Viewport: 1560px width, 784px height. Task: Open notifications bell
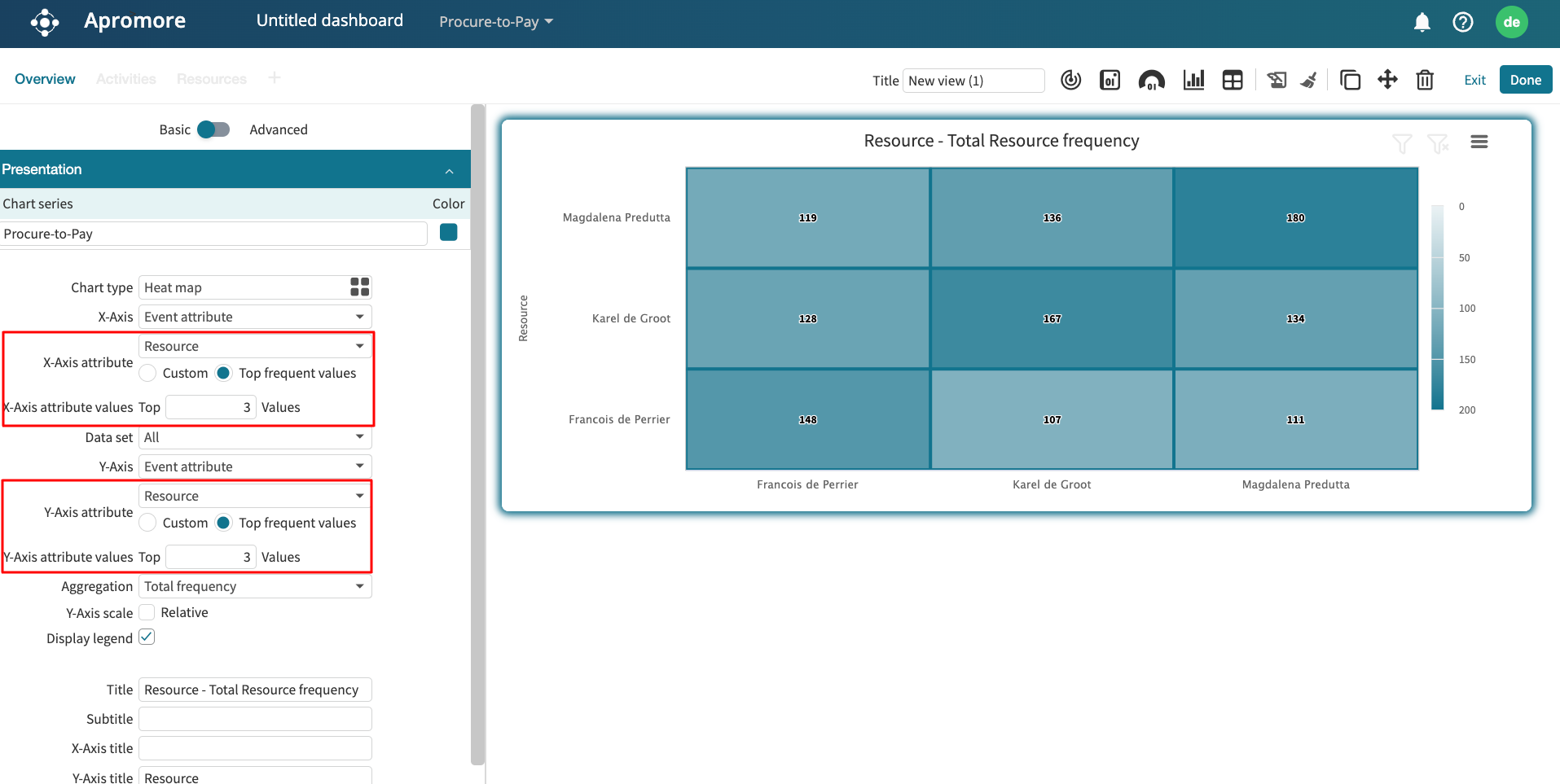tap(1422, 22)
